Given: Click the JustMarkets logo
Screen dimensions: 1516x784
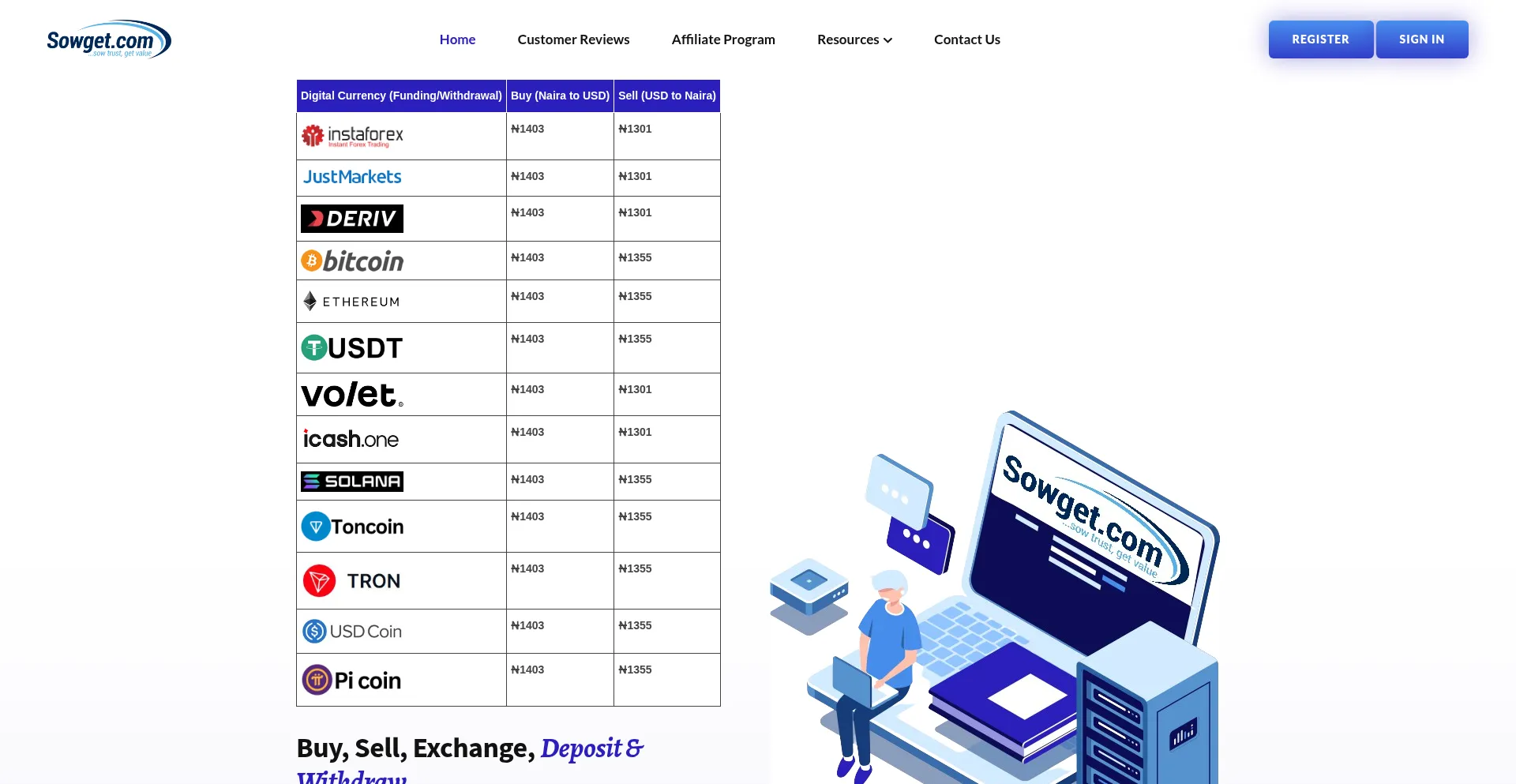Looking at the screenshot, I should pos(352,177).
